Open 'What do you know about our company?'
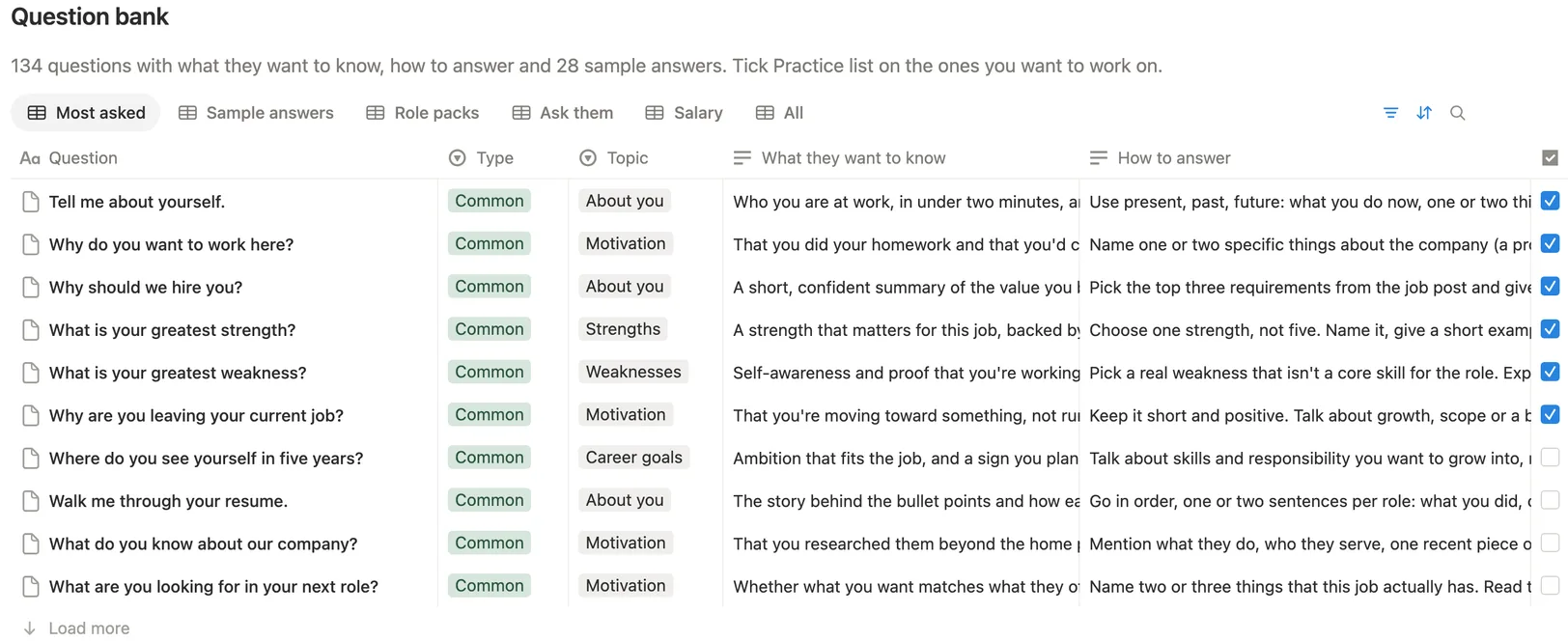The width and height of the screenshot is (1568, 641). pyautogui.click(x=203, y=543)
